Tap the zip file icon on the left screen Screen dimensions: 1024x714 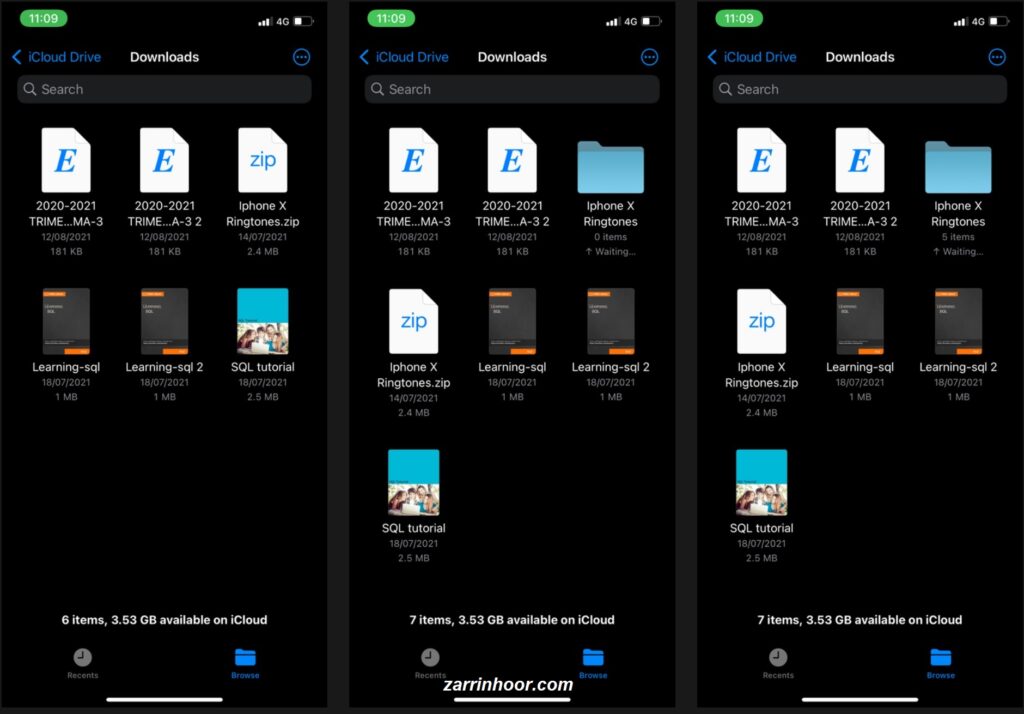[x=262, y=160]
